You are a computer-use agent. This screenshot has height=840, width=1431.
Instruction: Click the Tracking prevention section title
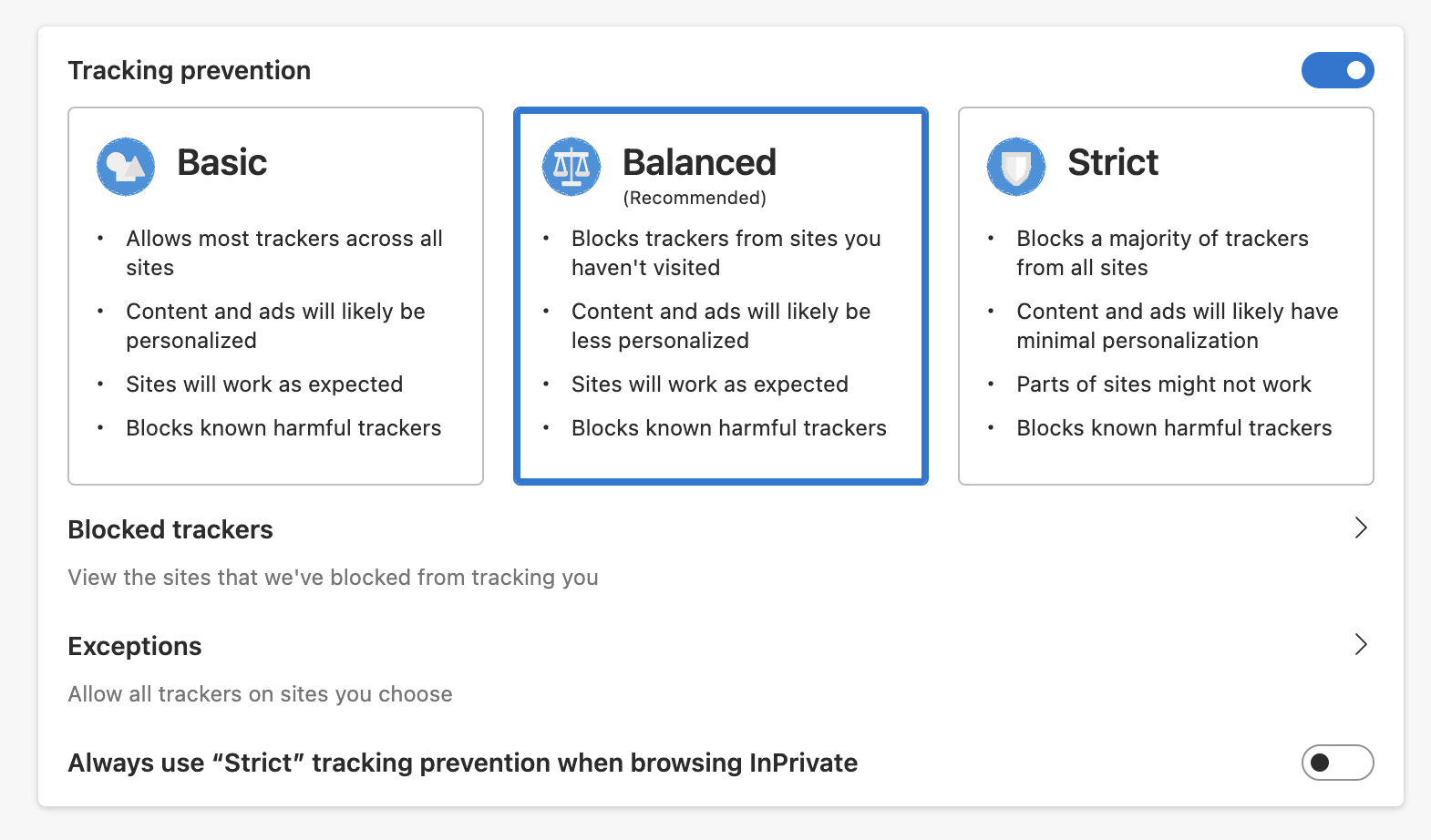click(x=190, y=71)
